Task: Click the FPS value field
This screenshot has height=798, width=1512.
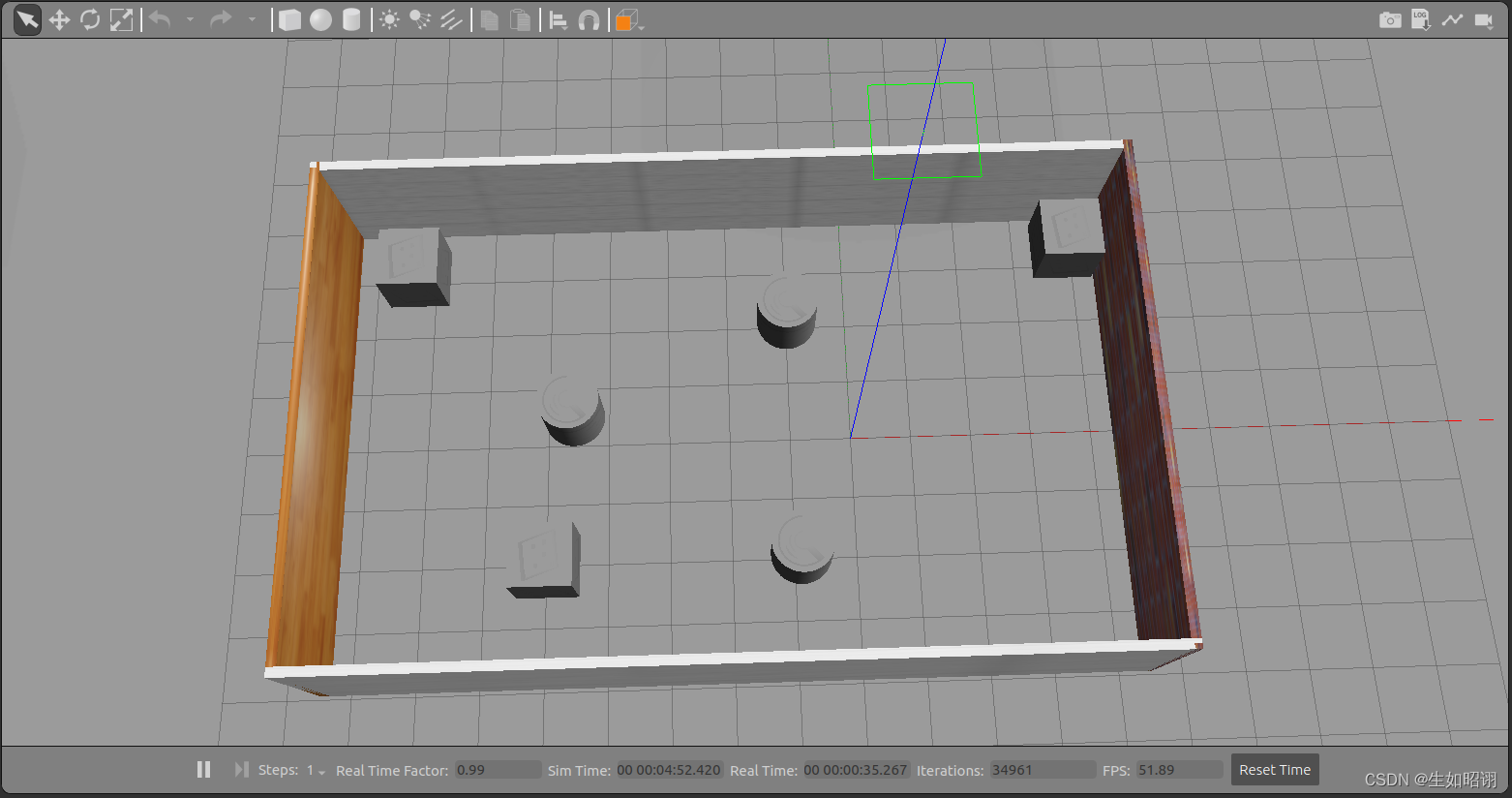Action: (1179, 770)
